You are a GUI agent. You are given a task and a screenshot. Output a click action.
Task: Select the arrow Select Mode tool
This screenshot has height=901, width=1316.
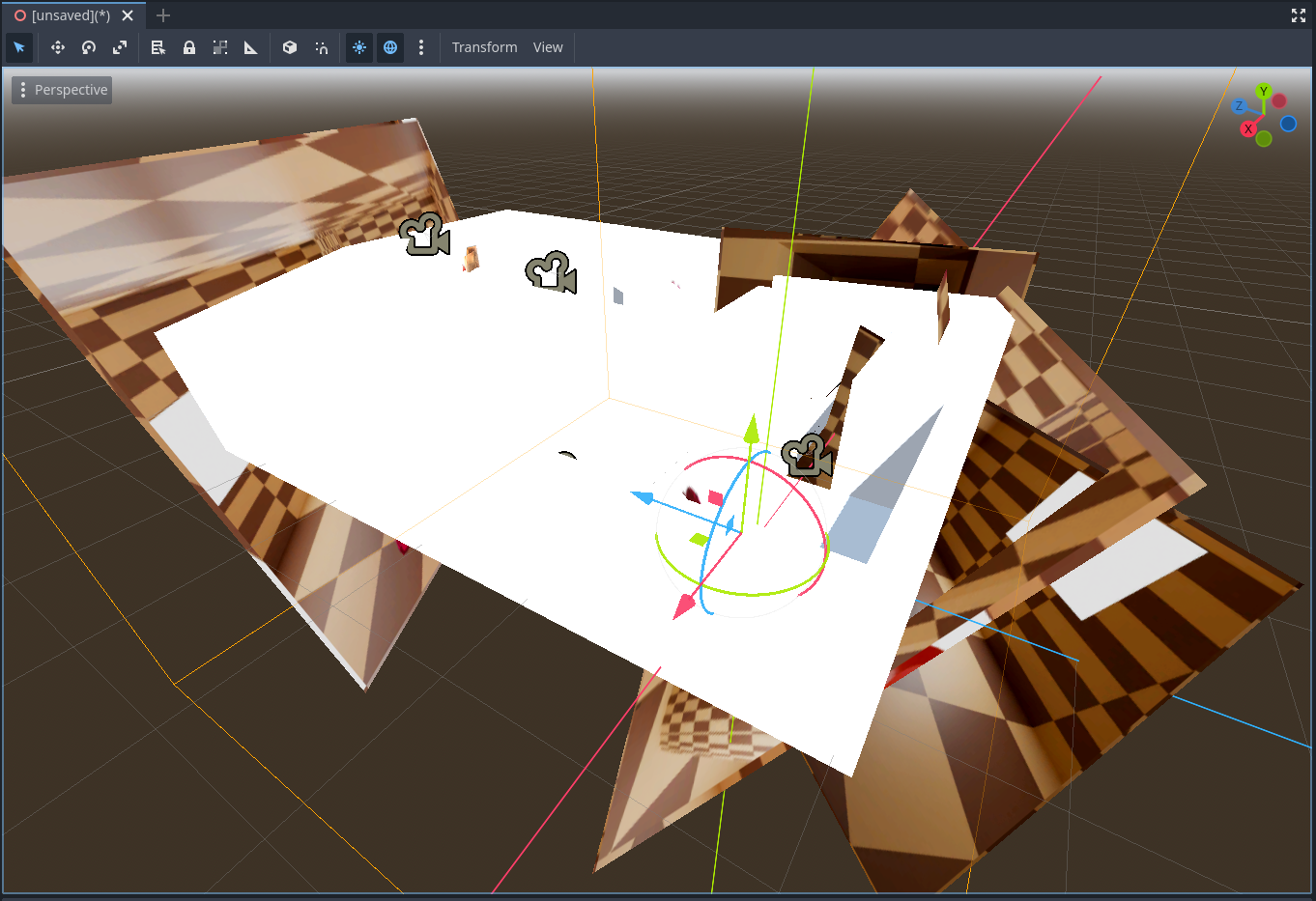click(19, 47)
